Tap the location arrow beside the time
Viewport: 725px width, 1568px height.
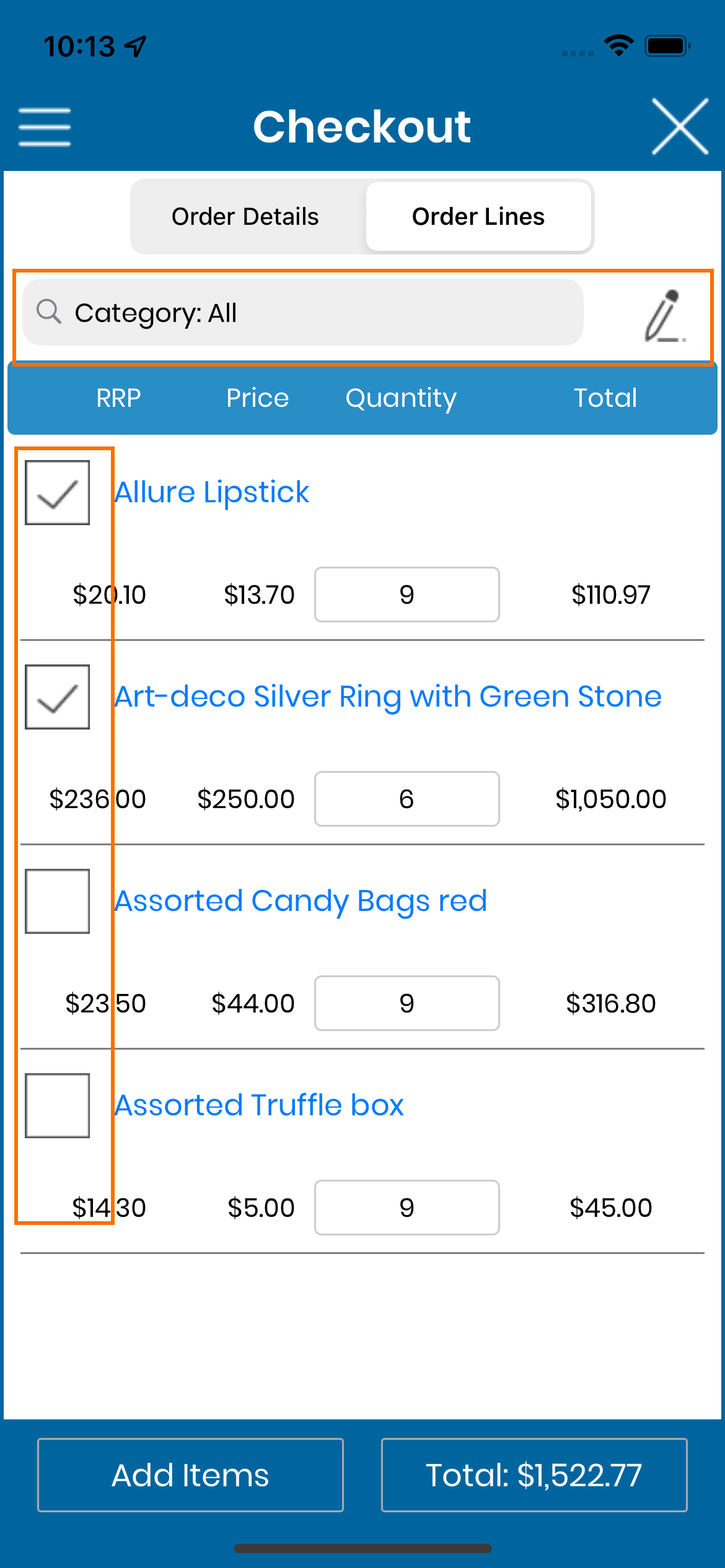click(x=135, y=46)
